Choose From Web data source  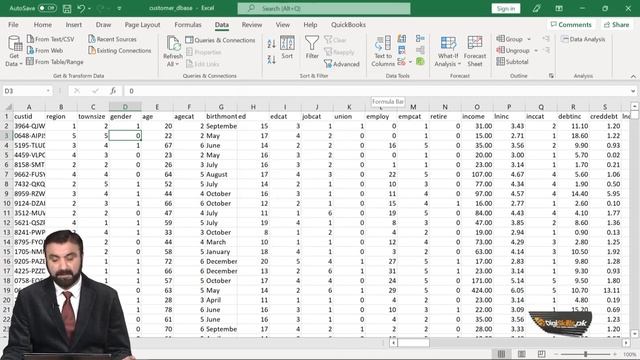[x=44, y=51]
